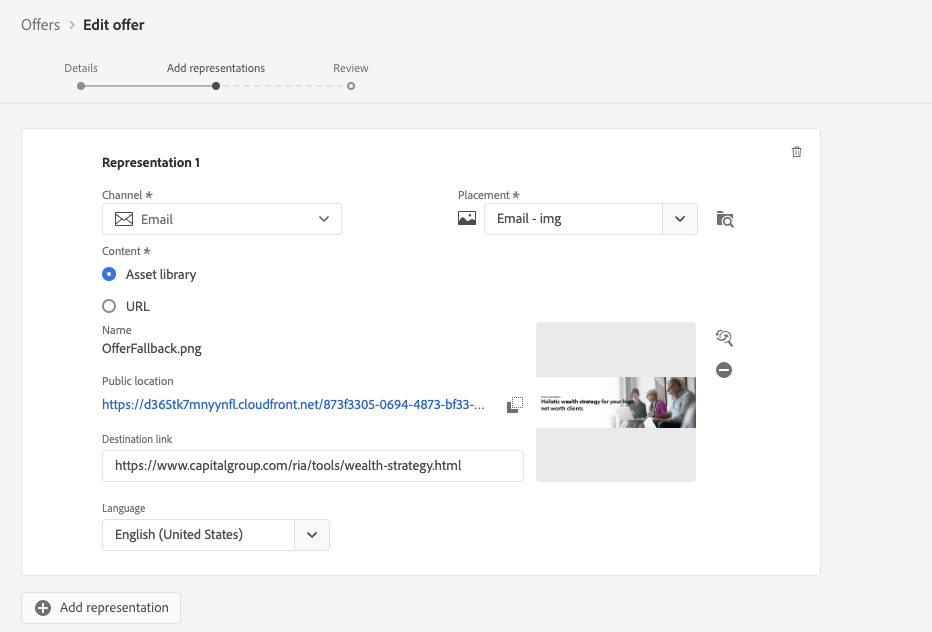The width and height of the screenshot is (932, 632).
Task: Click the plus icon on Add representation
Action: (43, 608)
